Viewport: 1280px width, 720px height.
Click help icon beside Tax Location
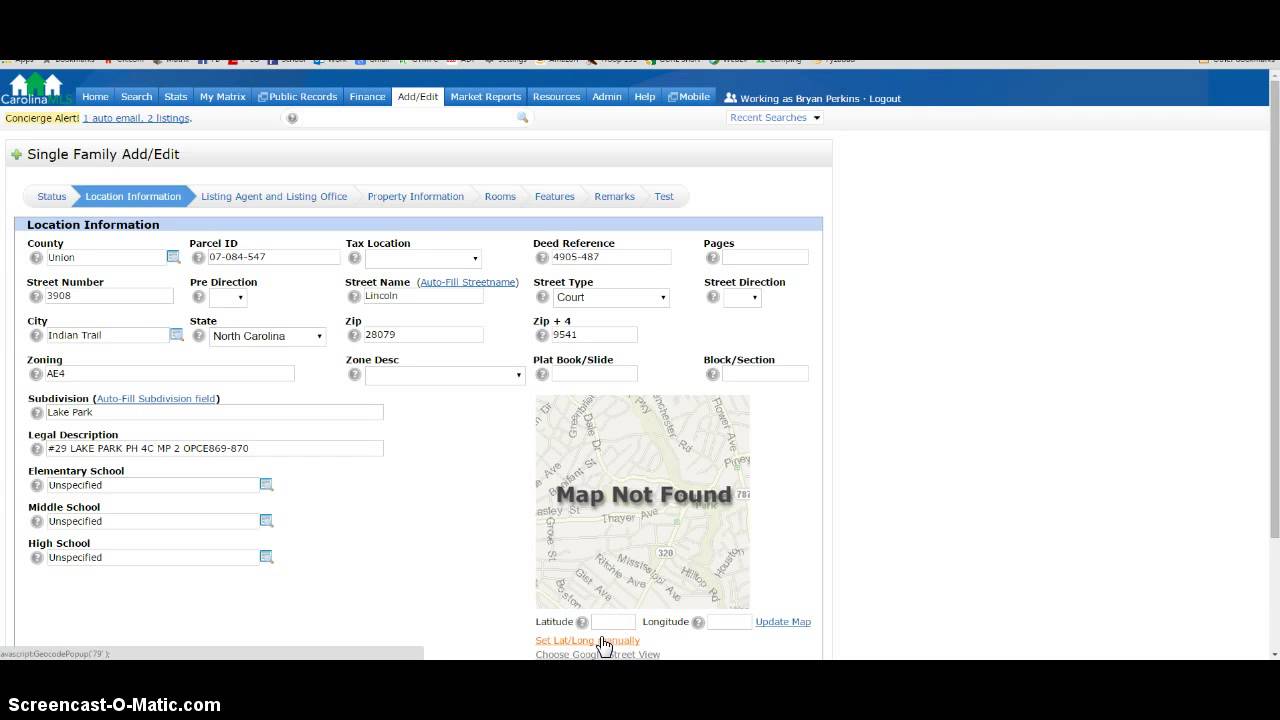tap(354, 258)
